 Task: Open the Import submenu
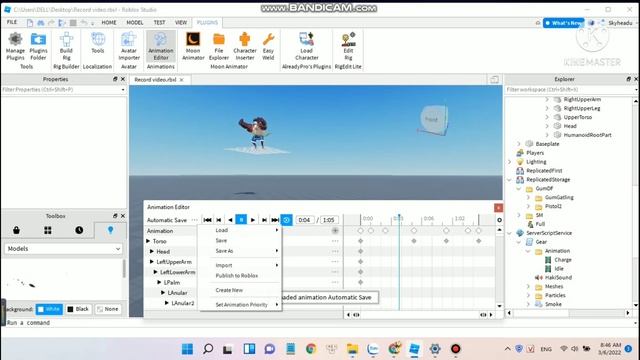pos(240,265)
